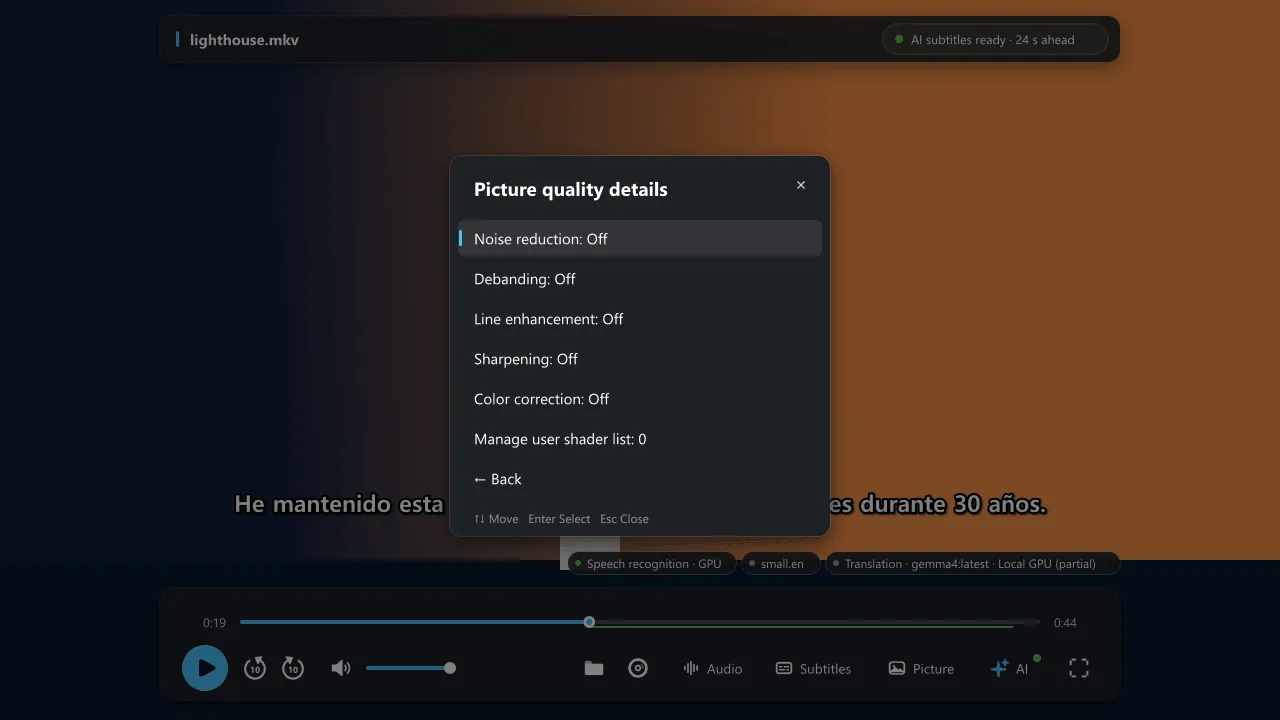
Task: Skip forward 10 seconds icon
Action: pyautogui.click(x=293, y=668)
